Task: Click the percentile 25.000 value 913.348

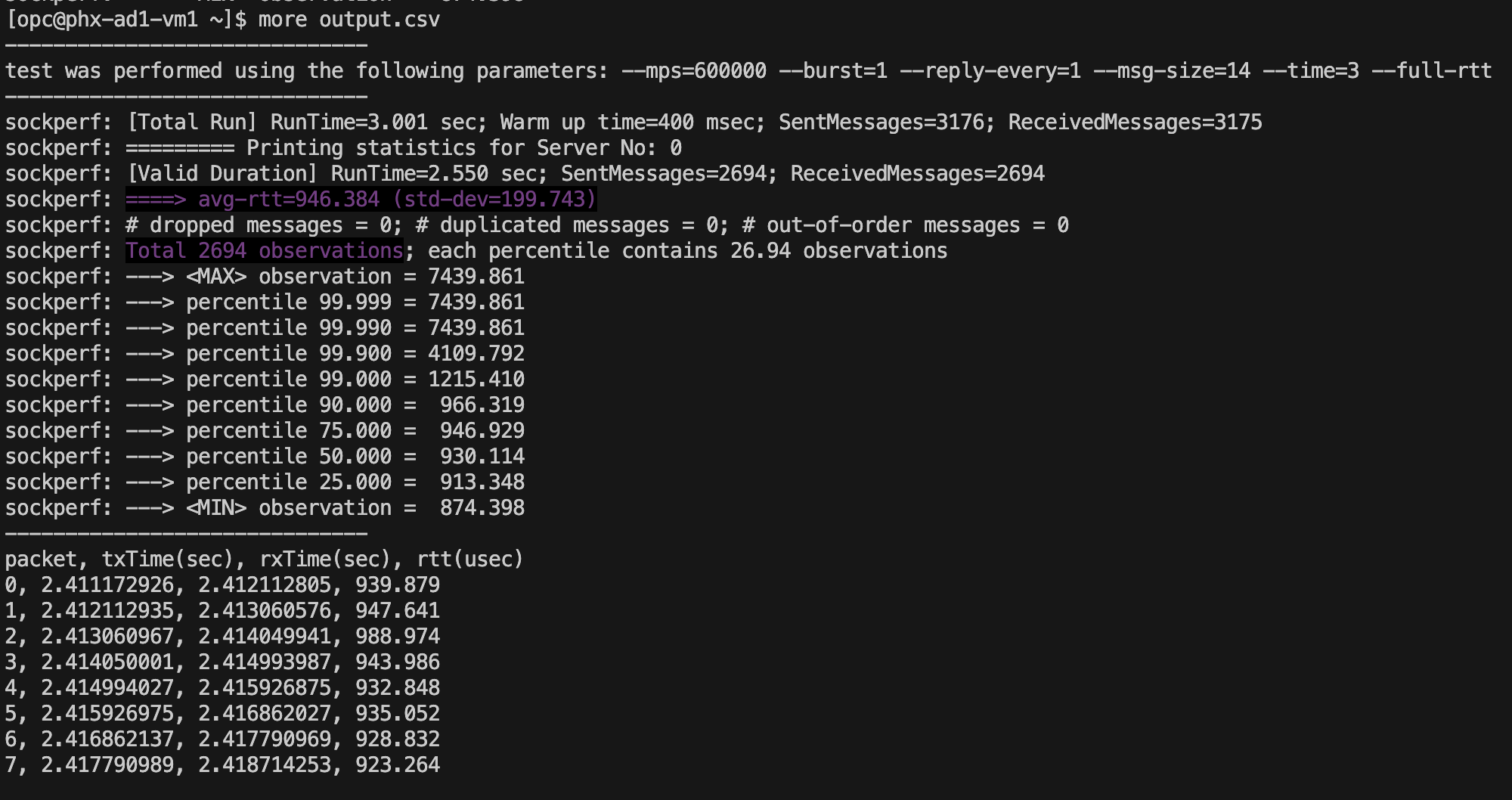Action: point(482,482)
